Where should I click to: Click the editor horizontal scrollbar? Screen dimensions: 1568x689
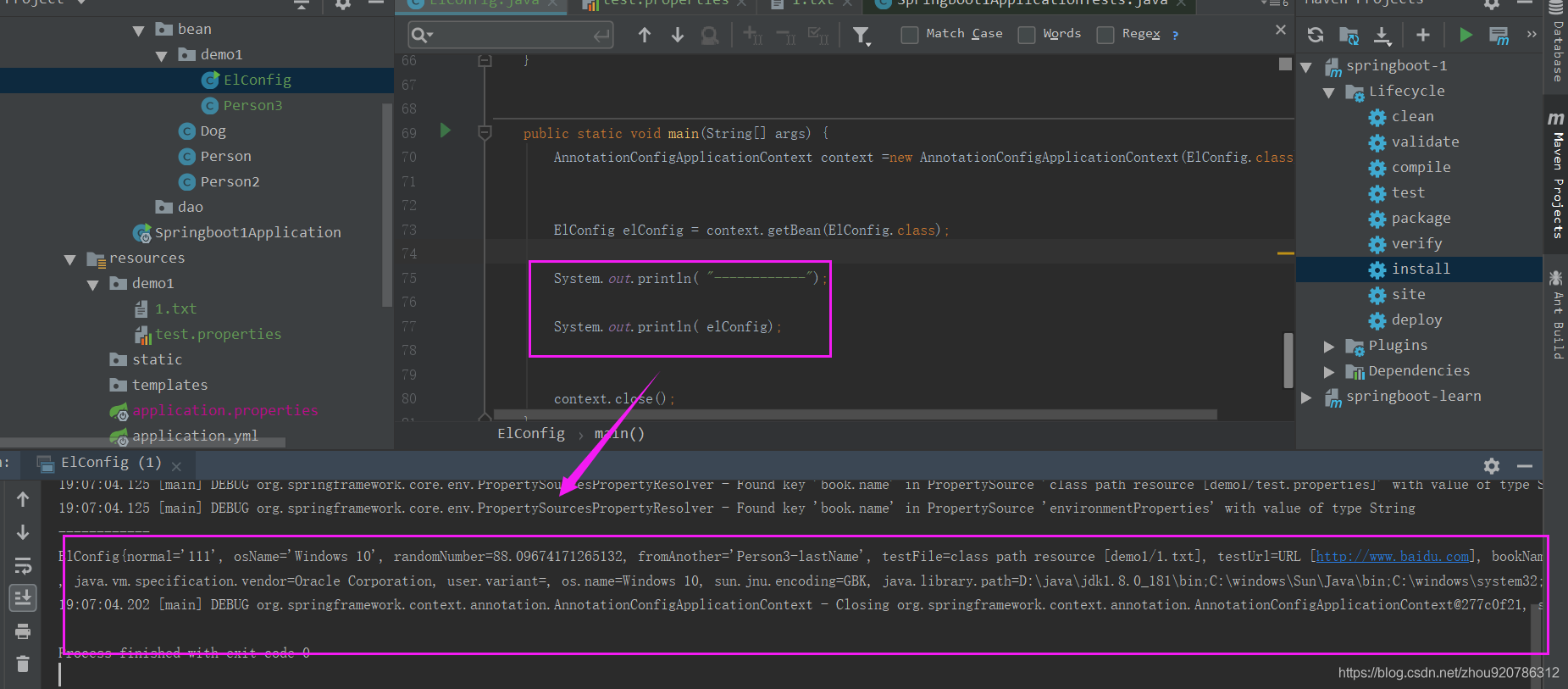point(856,415)
